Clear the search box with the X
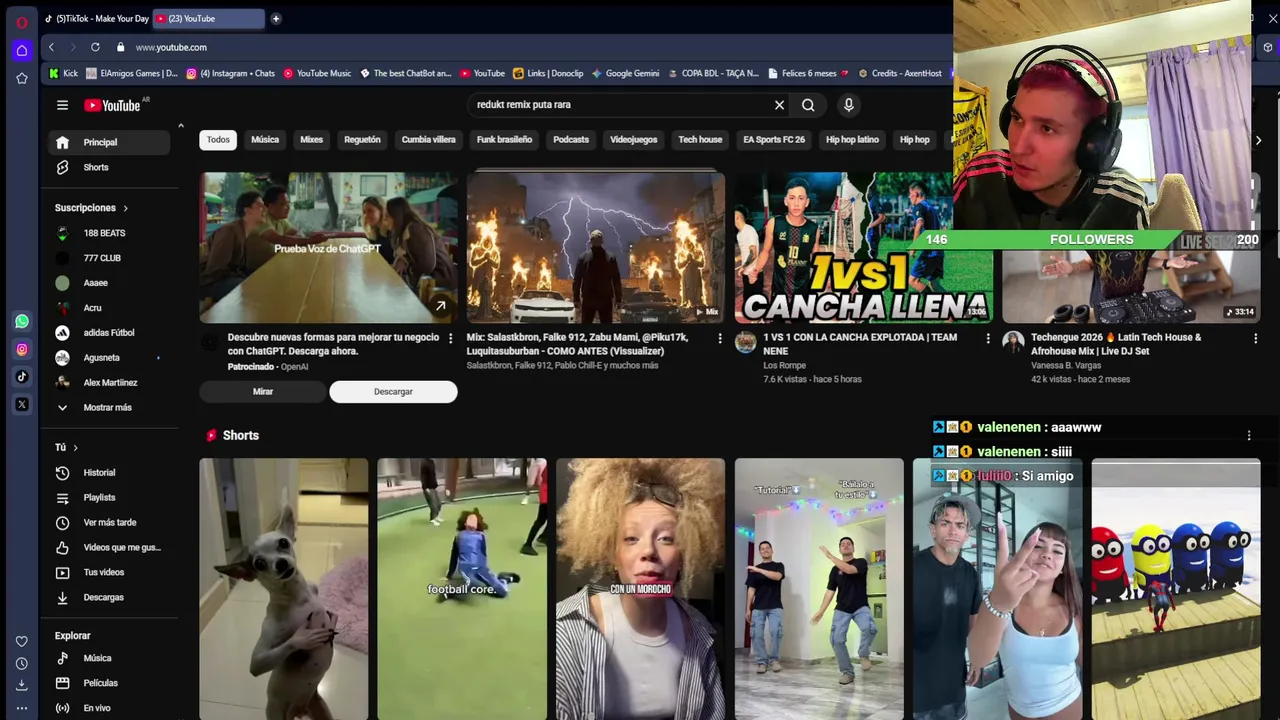This screenshot has height=720, width=1280. 779,105
